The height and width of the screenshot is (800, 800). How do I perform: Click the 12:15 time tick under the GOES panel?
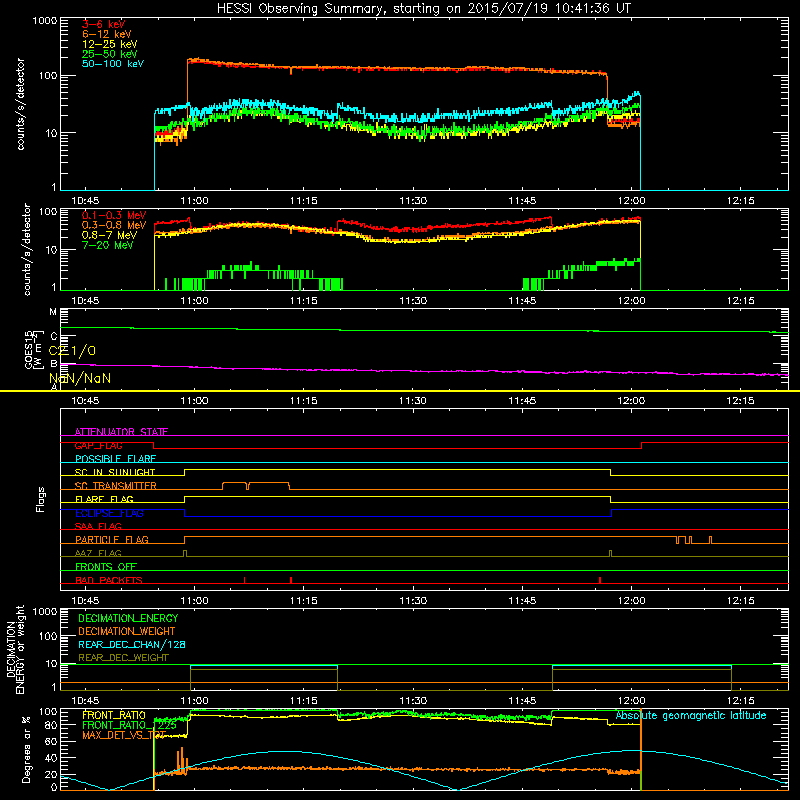tap(740, 401)
